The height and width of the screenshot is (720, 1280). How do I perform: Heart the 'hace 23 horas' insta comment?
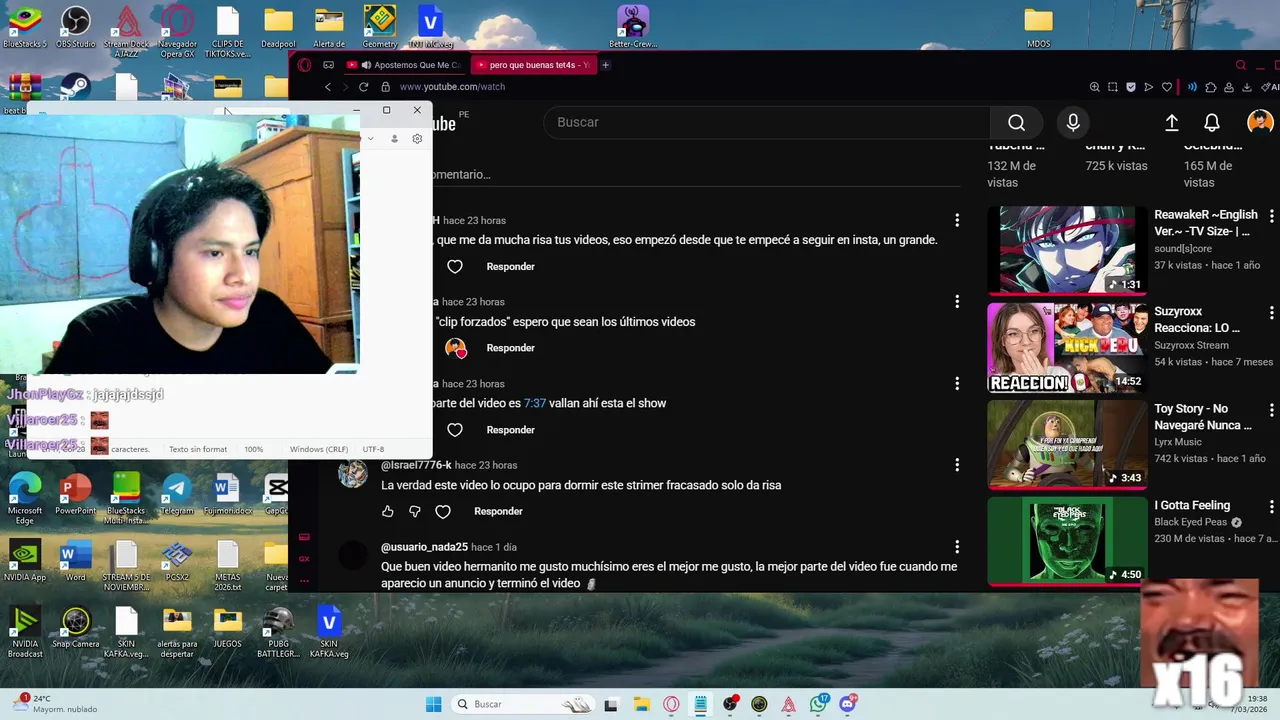pyautogui.click(x=455, y=266)
